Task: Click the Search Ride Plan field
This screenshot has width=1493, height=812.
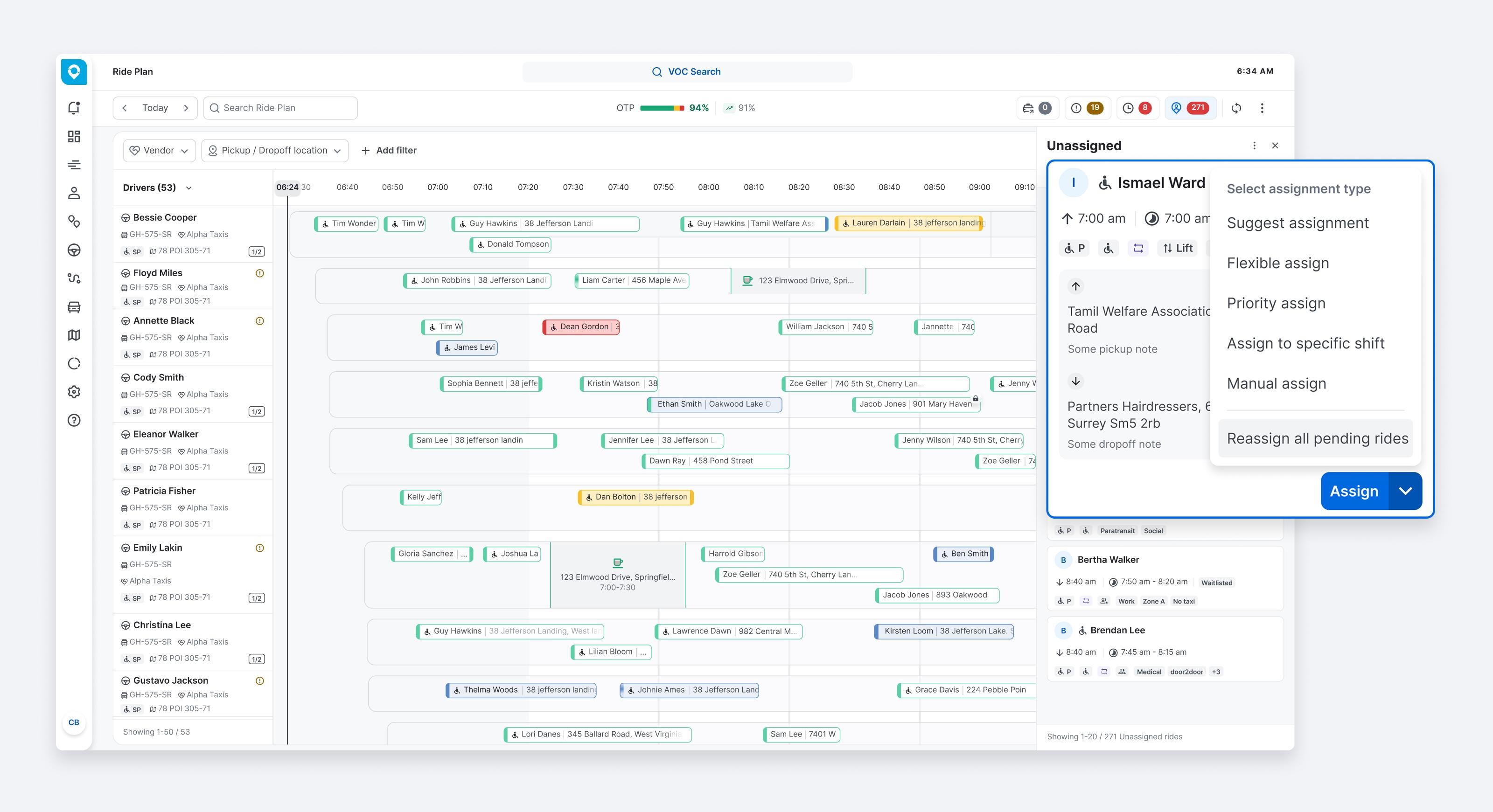Action: [x=280, y=108]
